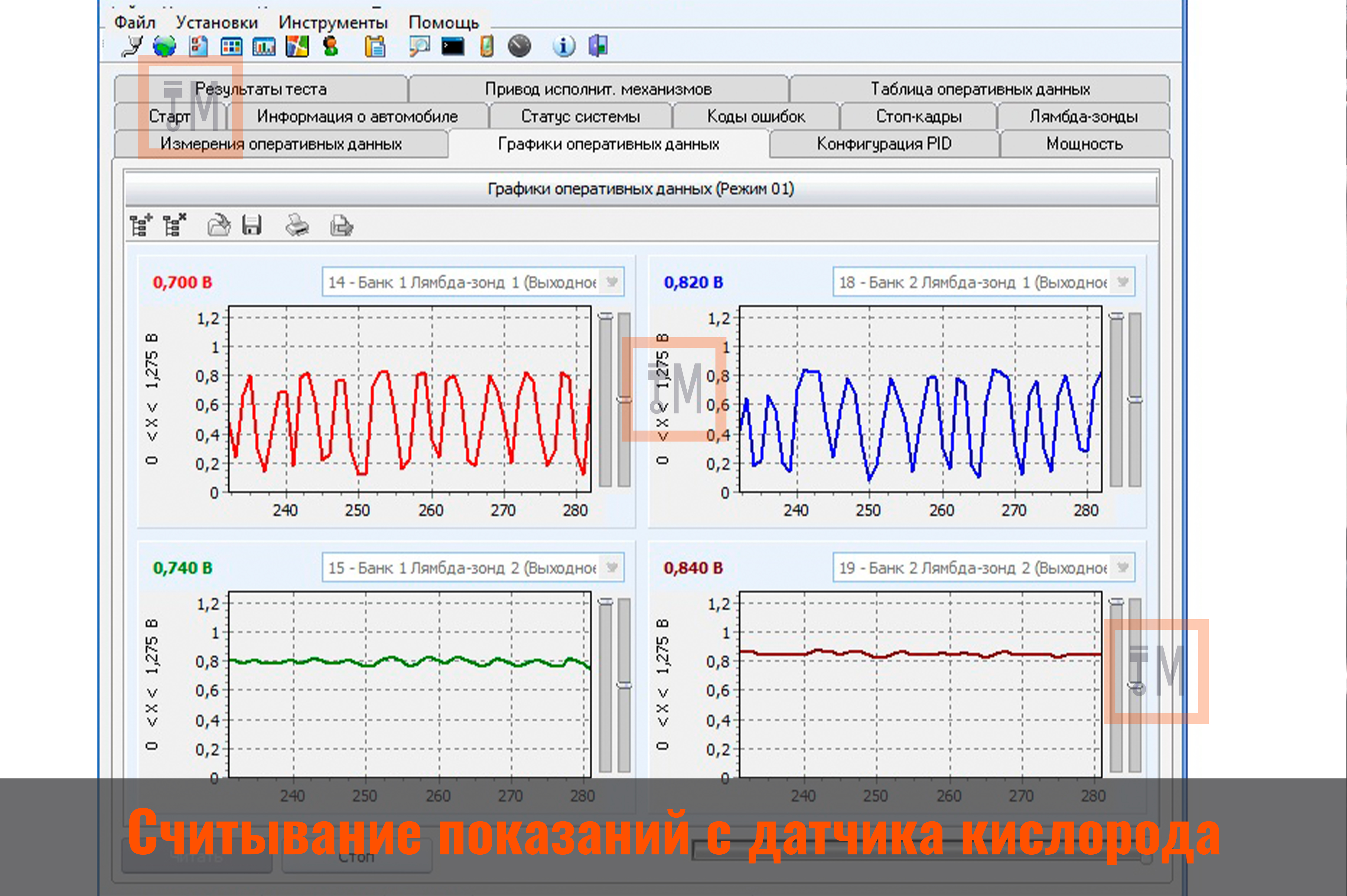Click the magnifier search toolbar icon
This screenshot has width=1347, height=896.
pos(419,46)
